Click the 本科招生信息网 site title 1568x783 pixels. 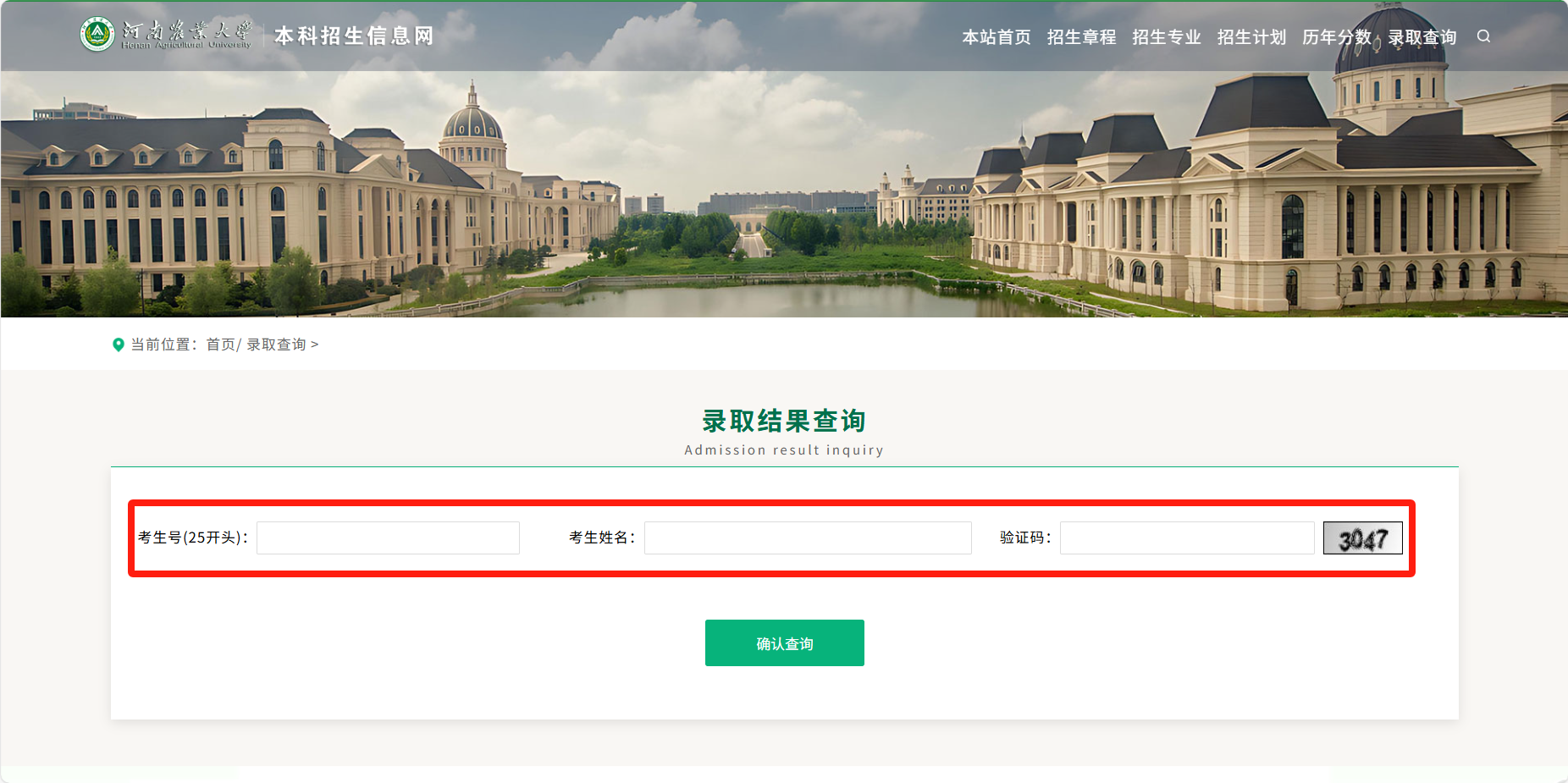(354, 36)
